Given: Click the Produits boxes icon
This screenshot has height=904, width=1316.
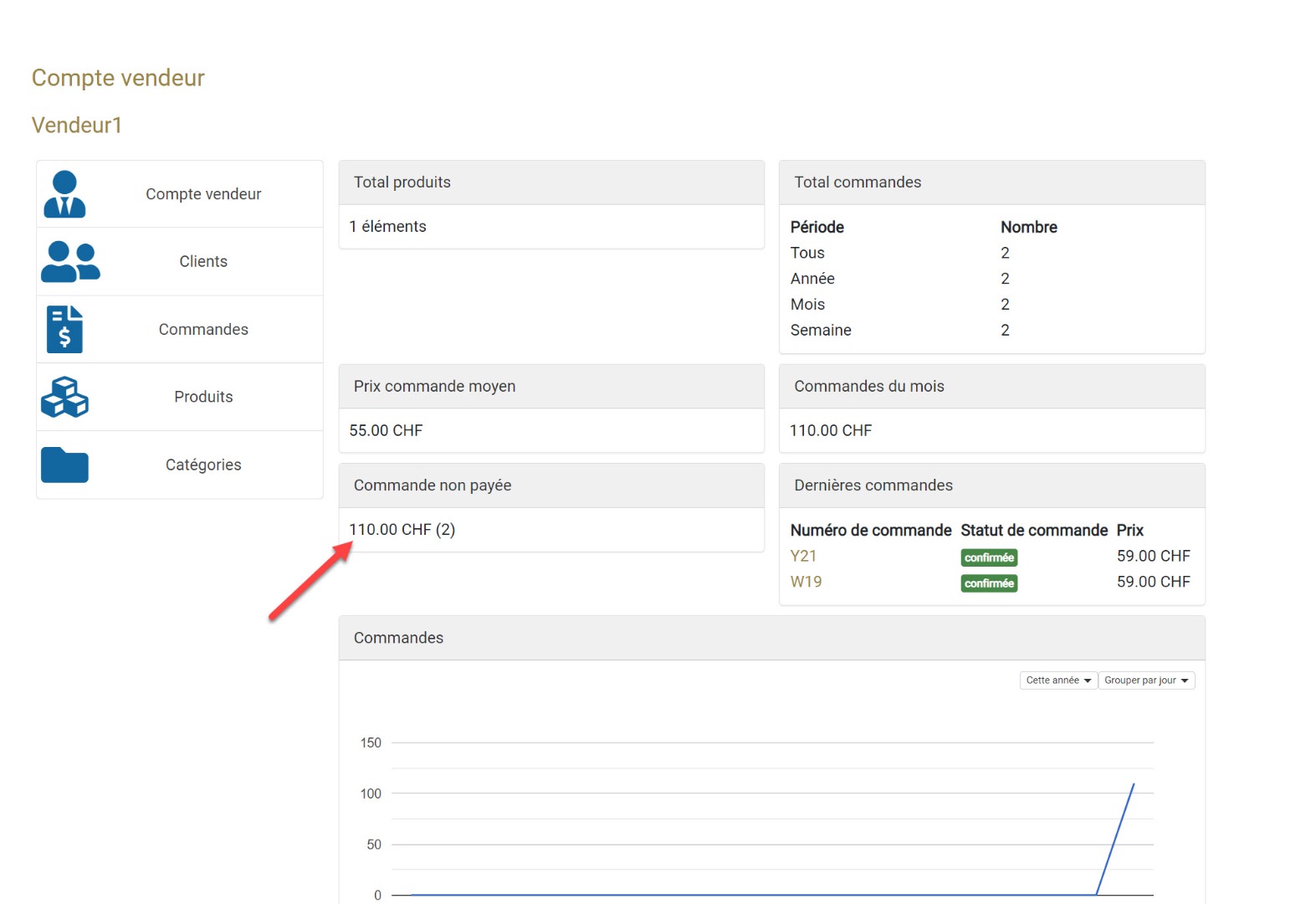Looking at the screenshot, I should (x=64, y=397).
